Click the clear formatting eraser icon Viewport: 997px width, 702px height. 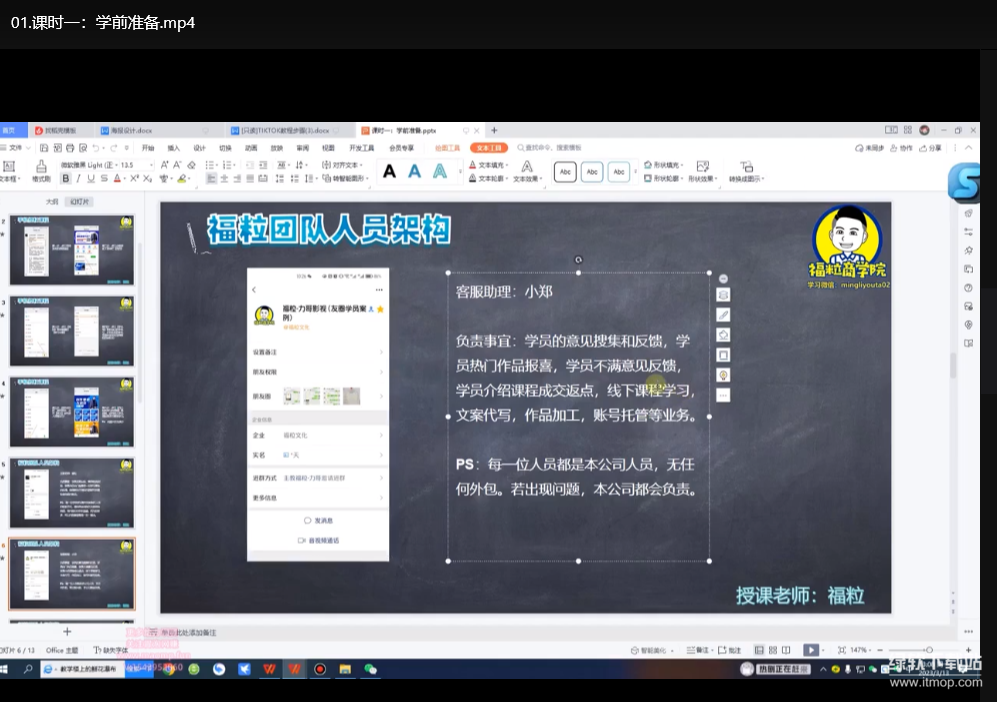coord(191,164)
